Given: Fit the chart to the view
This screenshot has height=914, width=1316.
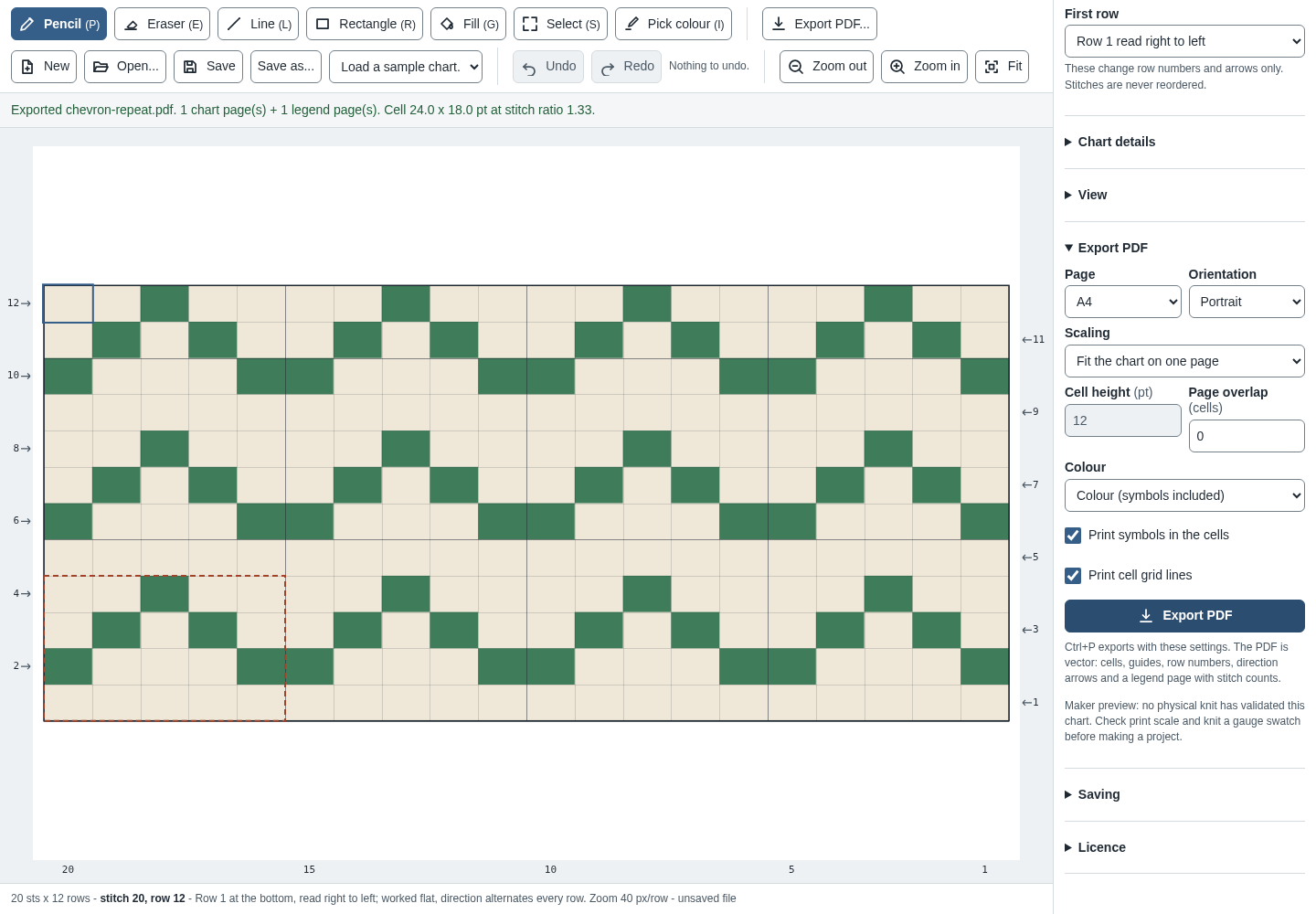Looking at the screenshot, I should pos(1002,67).
